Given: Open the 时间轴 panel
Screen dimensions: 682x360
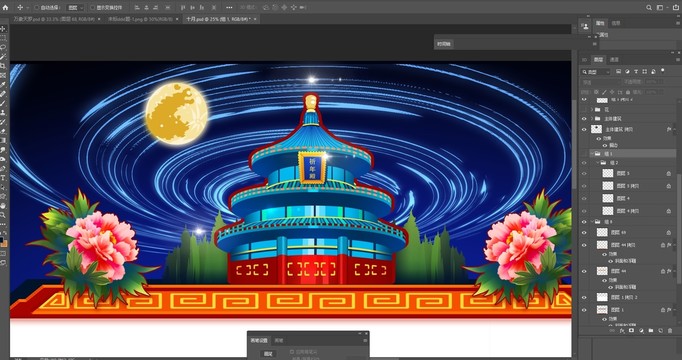Looking at the screenshot, I should click(x=444, y=44).
